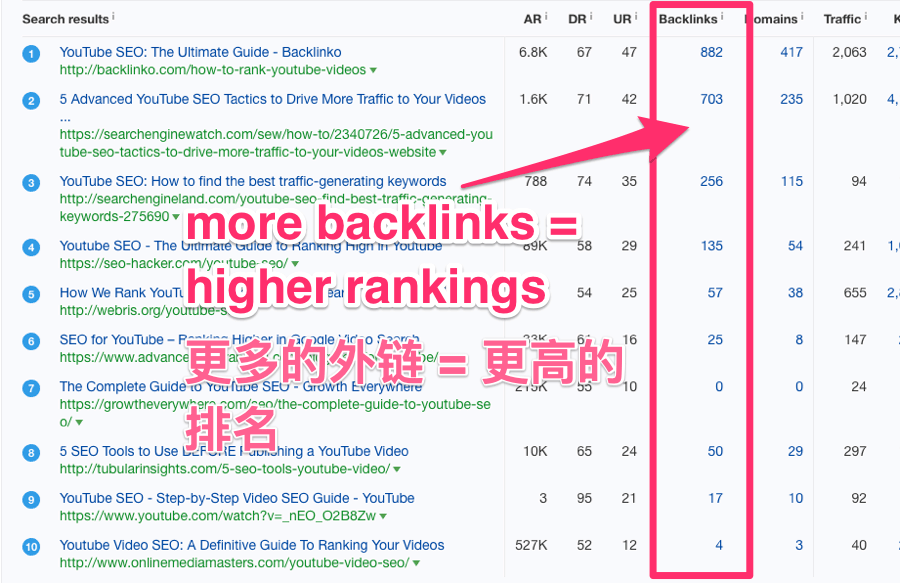Sort by the Backlinks column header

click(x=688, y=19)
